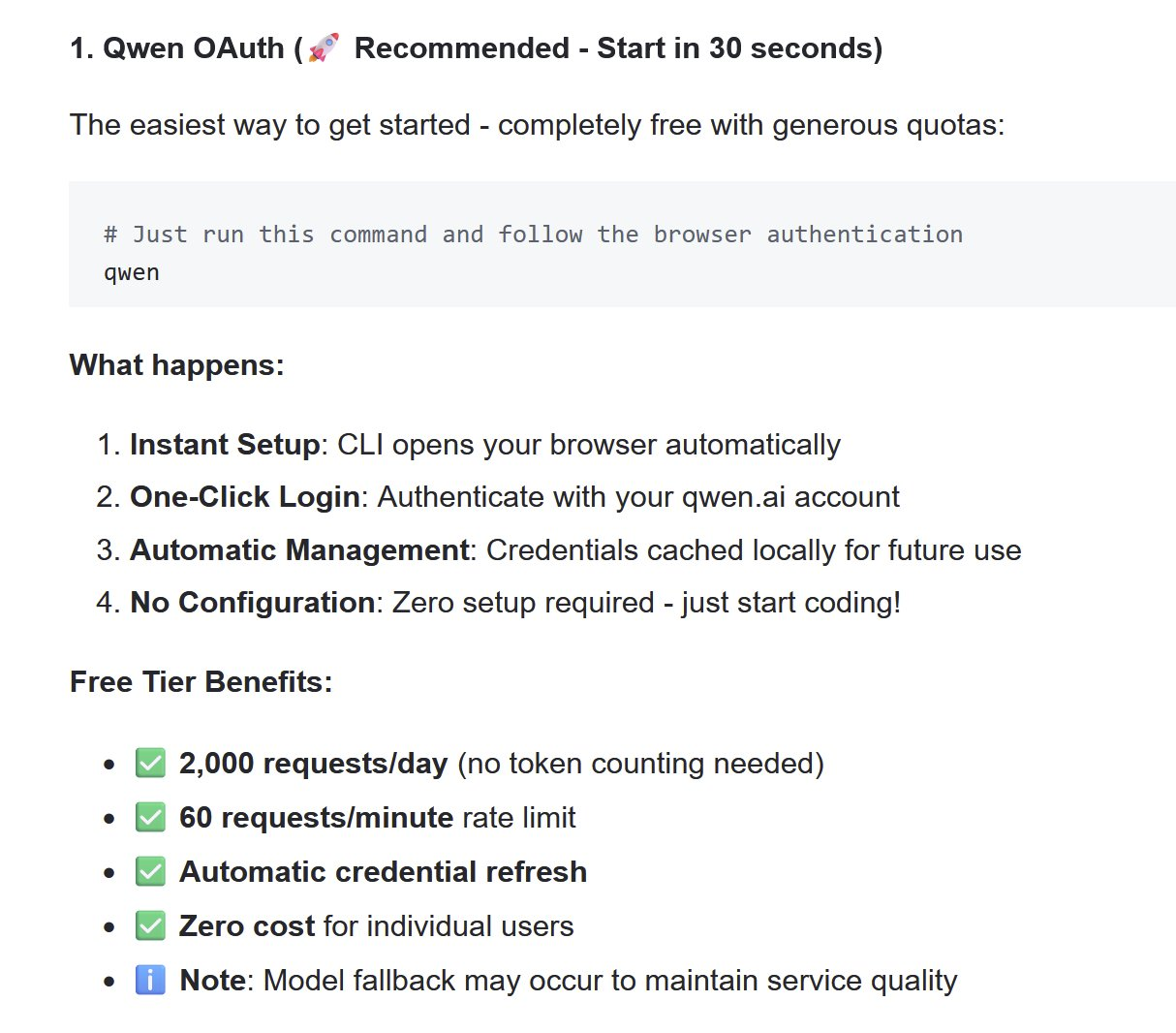The image size is (1176, 1033).
Task: Click the "qwen" command in the code block
Action: (132, 273)
